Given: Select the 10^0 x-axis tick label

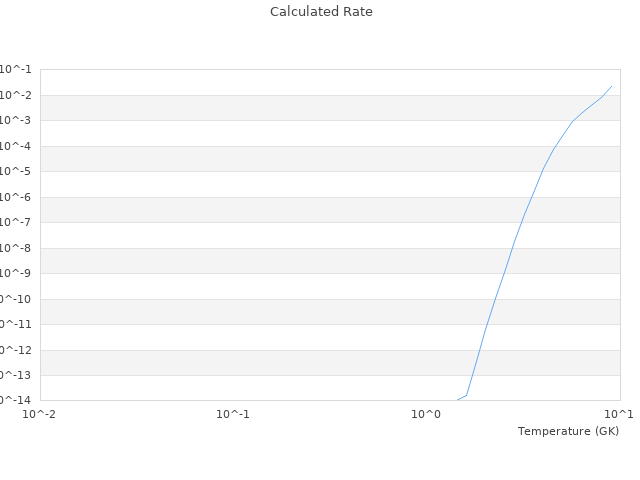Looking at the screenshot, I should tap(426, 414).
